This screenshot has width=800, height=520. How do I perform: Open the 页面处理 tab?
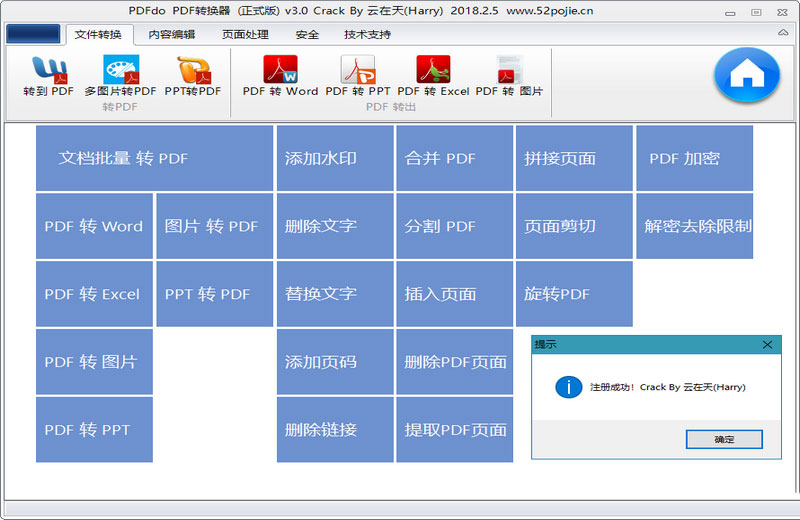point(245,34)
